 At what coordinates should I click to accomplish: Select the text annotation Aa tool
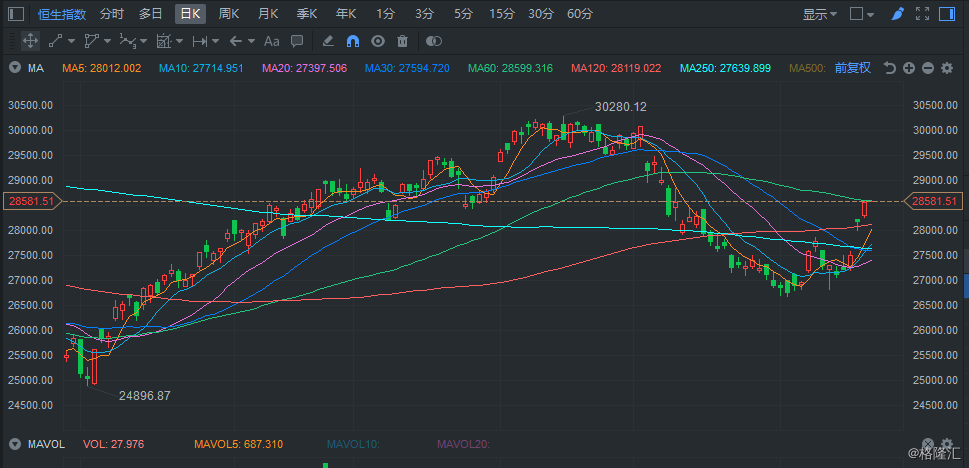pos(271,41)
